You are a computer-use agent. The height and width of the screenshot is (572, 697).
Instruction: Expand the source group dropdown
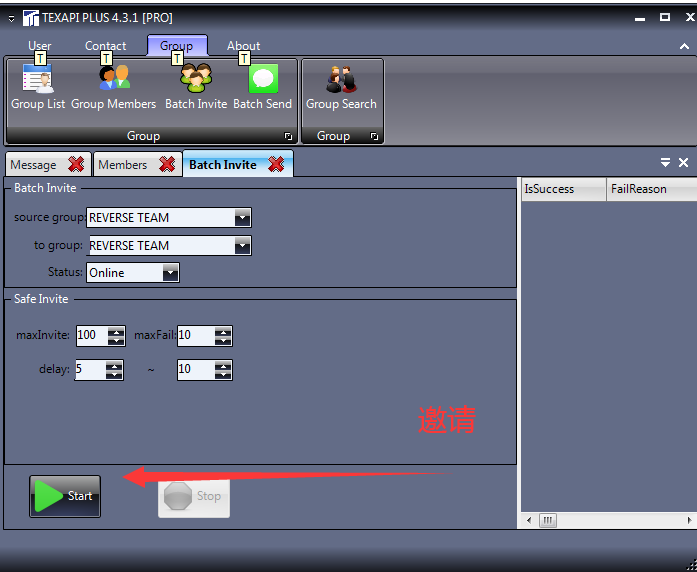[242, 218]
